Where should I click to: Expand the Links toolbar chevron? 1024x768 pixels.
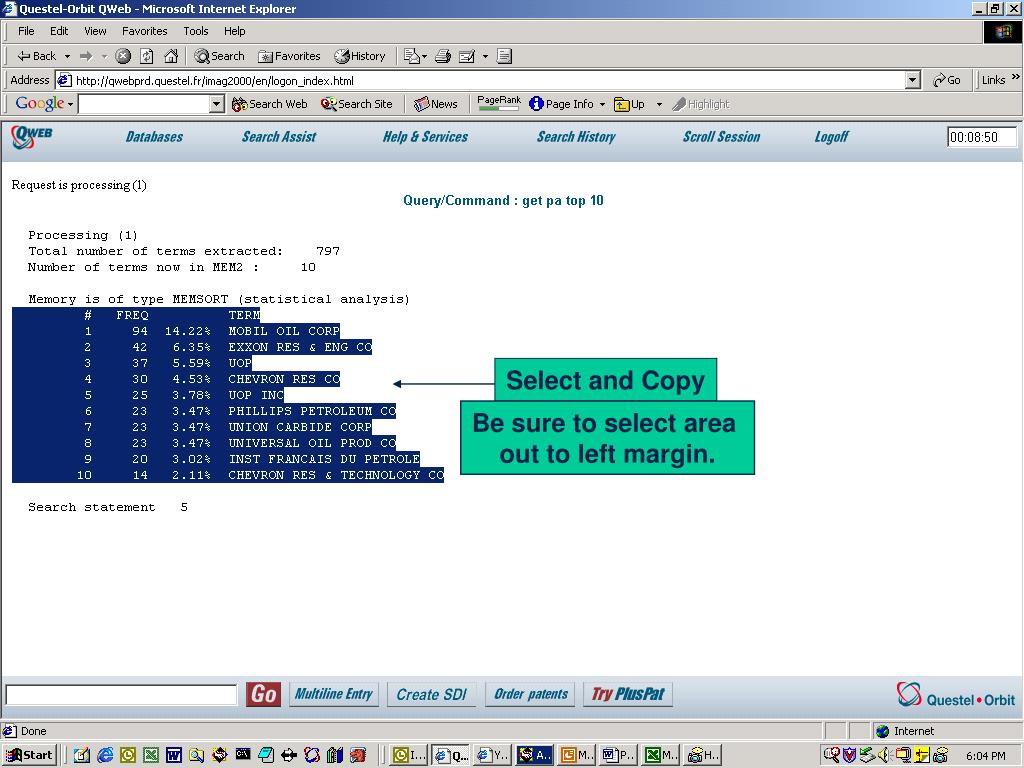[1016, 77]
